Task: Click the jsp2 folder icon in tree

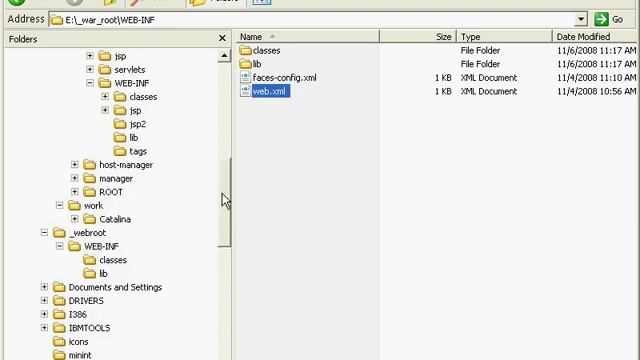Action: 120,124
